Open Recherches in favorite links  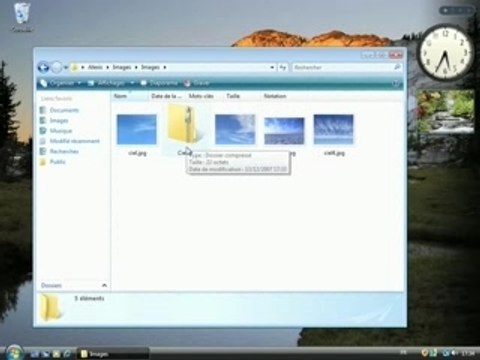click(59, 151)
